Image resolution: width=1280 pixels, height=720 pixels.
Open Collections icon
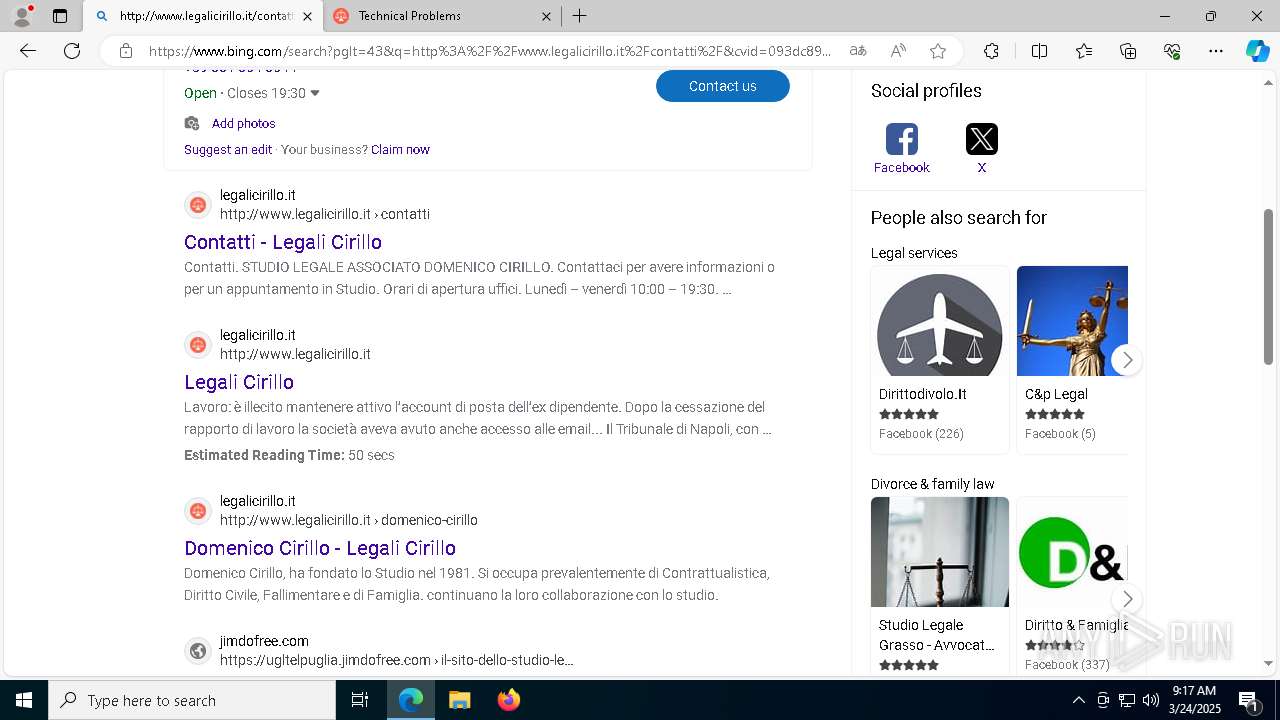pyautogui.click(x=1128, y=51)
